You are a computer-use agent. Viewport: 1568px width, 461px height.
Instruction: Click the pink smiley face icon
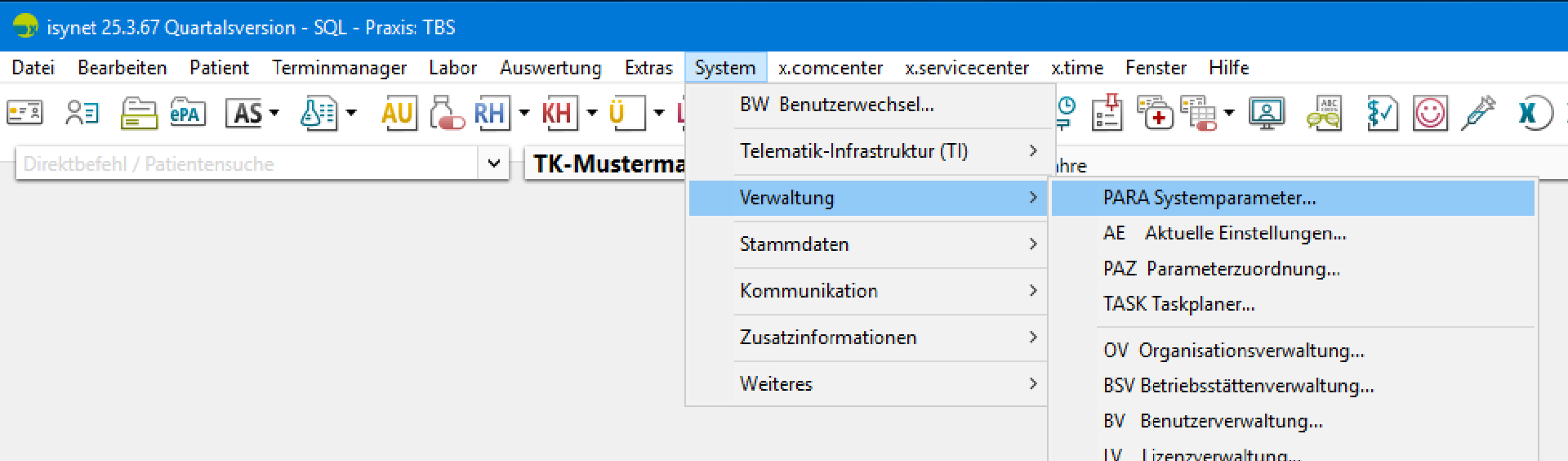1430,113
